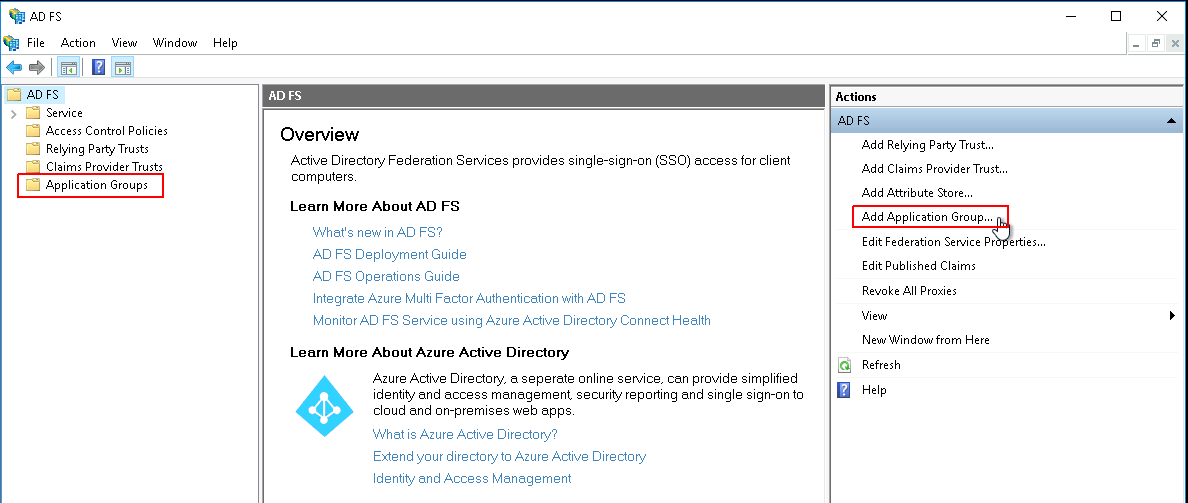Click the green Refresh icon in Actions
The height and width of the screenshot is (503, 1188).
pyautogui.click(x=844, y=365)
